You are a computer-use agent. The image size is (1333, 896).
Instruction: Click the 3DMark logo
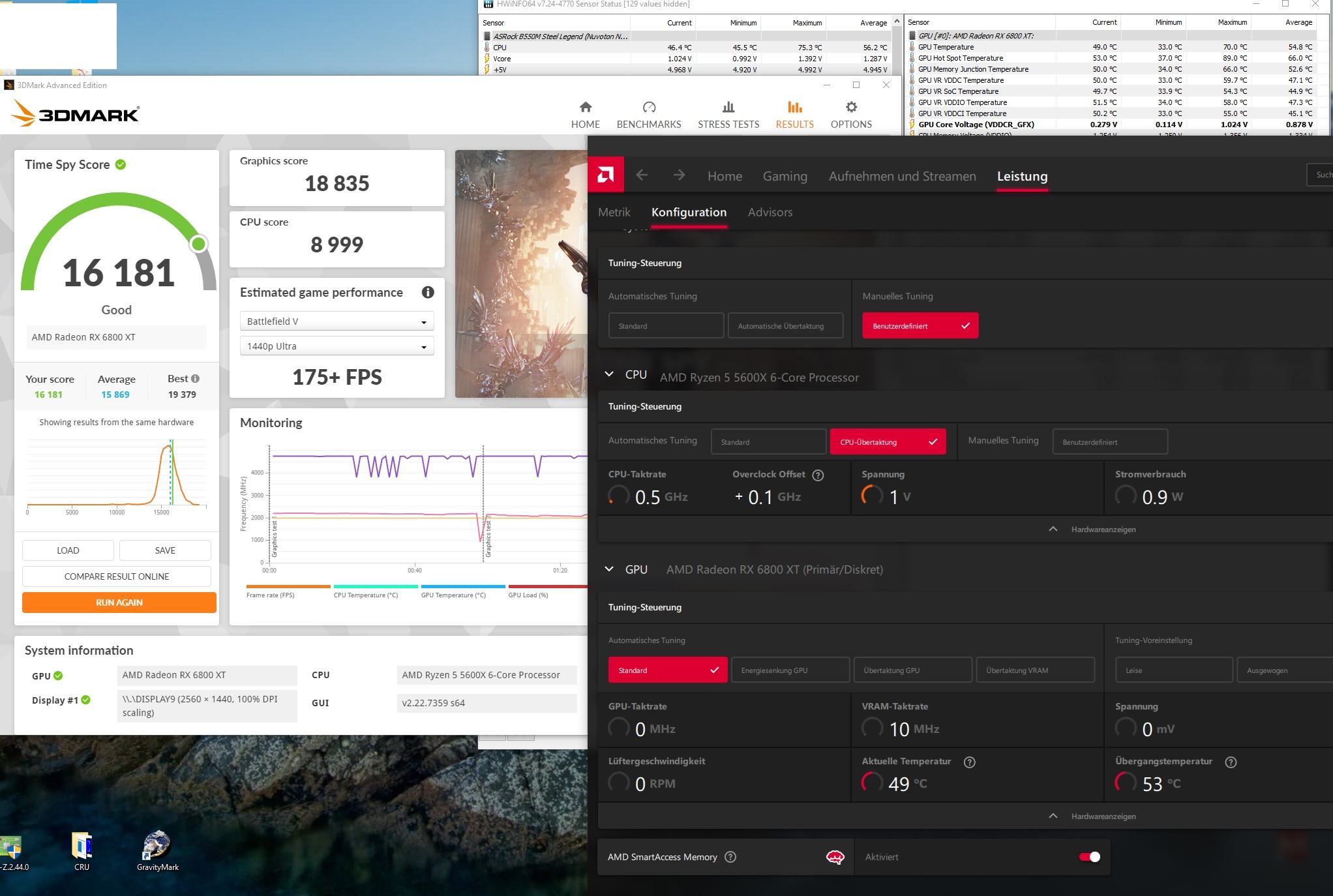[74, 113]
